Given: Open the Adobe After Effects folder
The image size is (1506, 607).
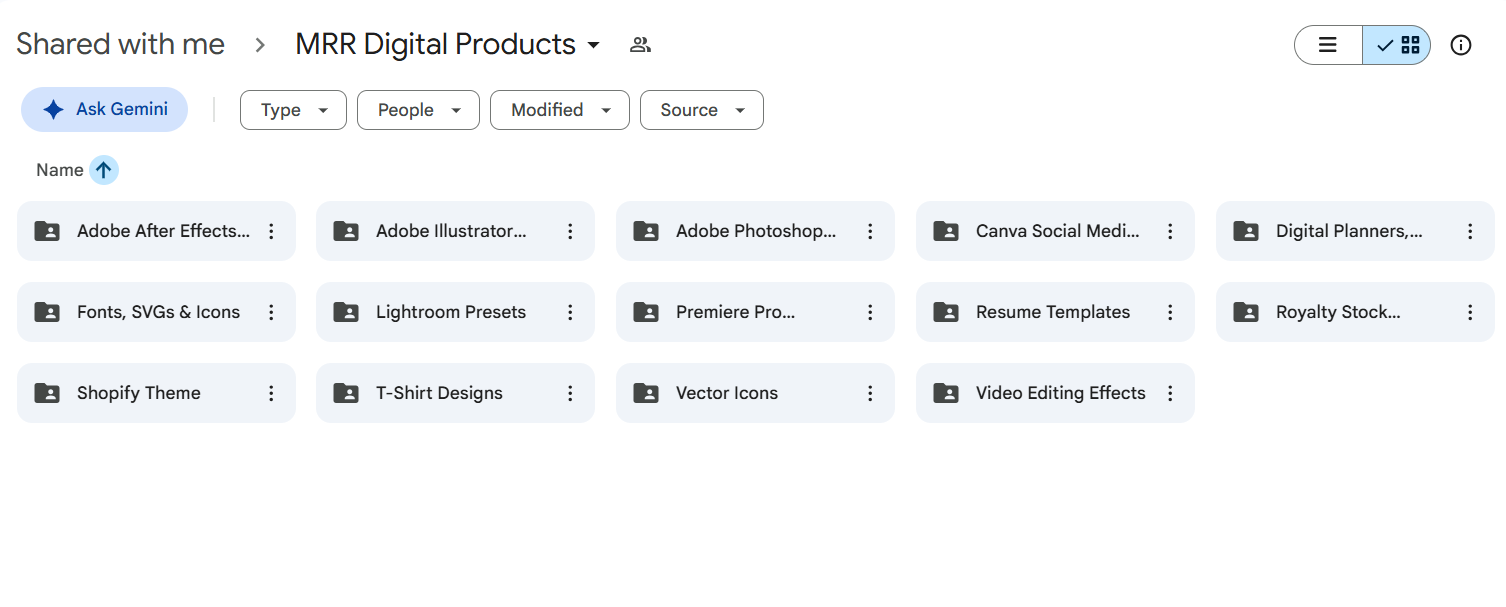Looking at the screenshot, I should (156, 231).
